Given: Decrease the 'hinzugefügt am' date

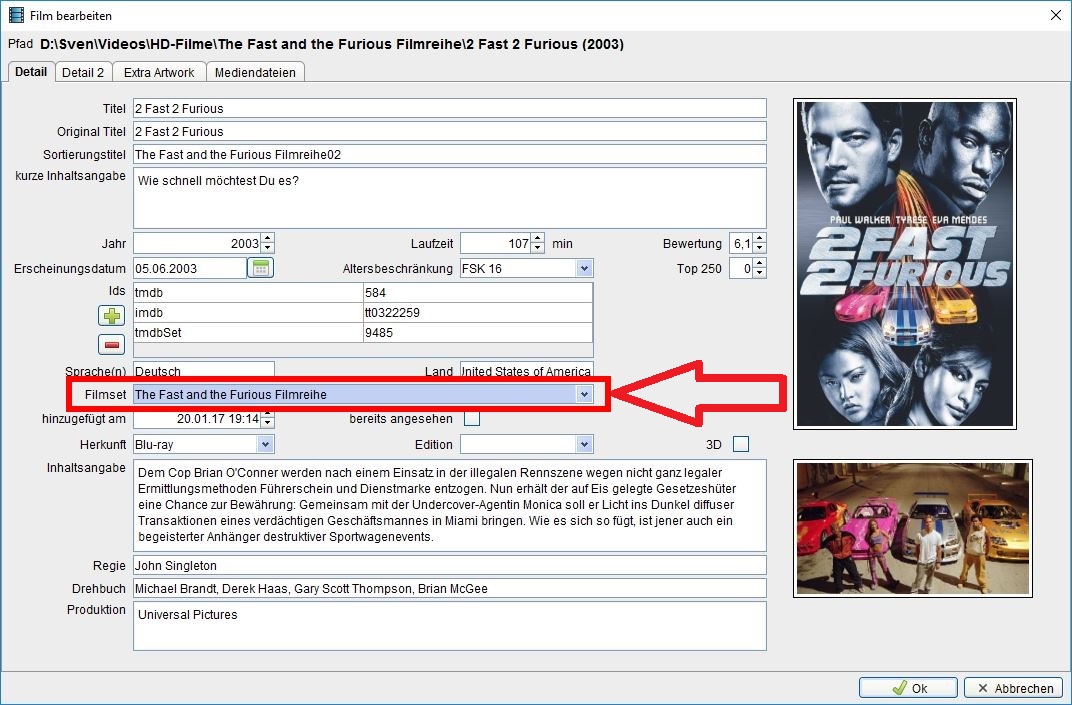Looking at the screenshot, I should point(268,423).
